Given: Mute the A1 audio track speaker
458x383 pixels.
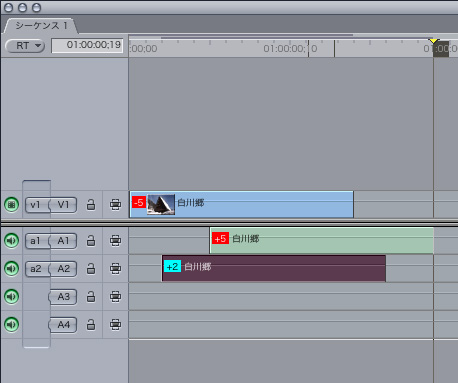Looking at the screenshot, I should [x=11, y=240].
